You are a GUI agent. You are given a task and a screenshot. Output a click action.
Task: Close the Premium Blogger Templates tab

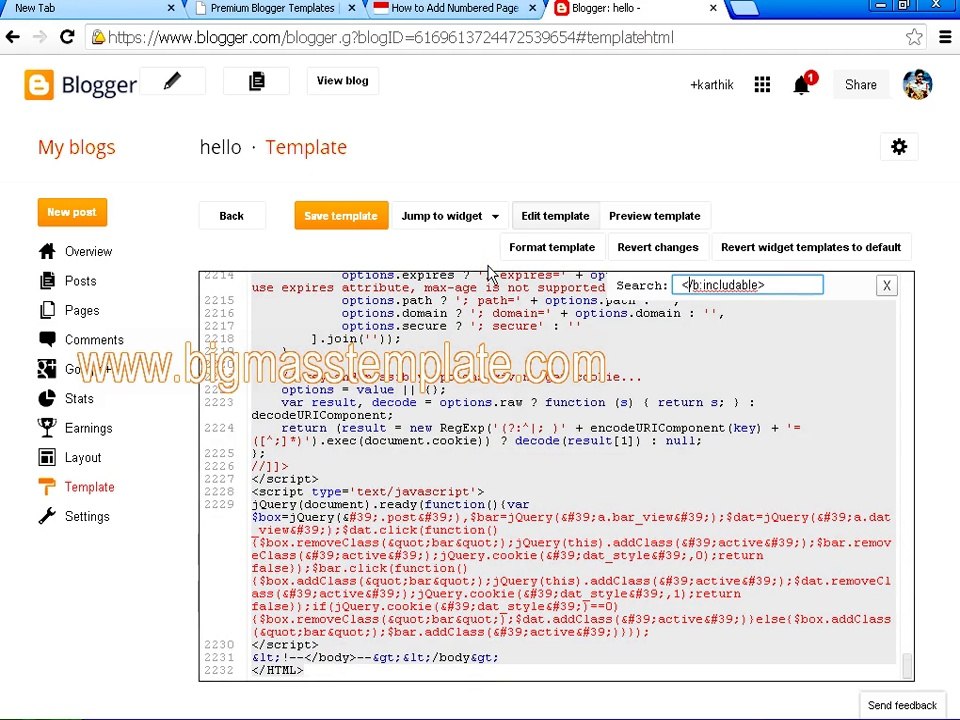(x=351, y=9)
